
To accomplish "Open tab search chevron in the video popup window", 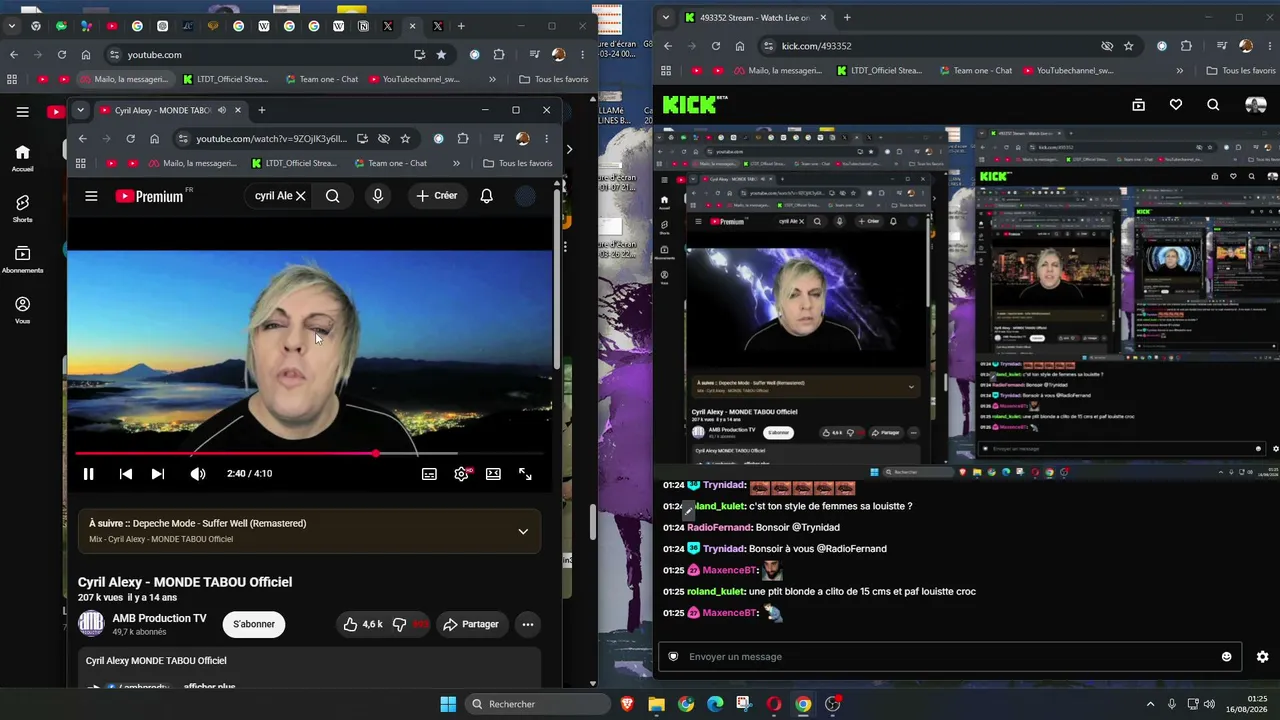I will click(x=80, y=110).
